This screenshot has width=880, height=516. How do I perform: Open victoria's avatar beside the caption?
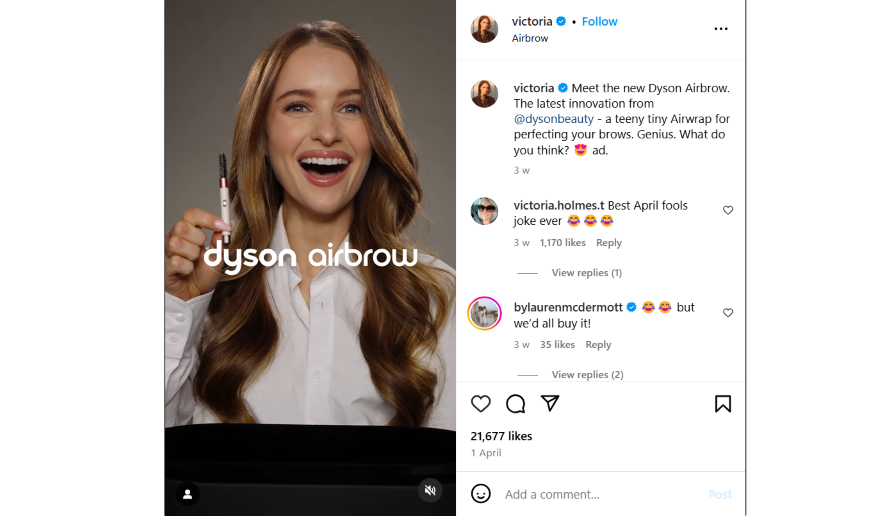(484, 93)
